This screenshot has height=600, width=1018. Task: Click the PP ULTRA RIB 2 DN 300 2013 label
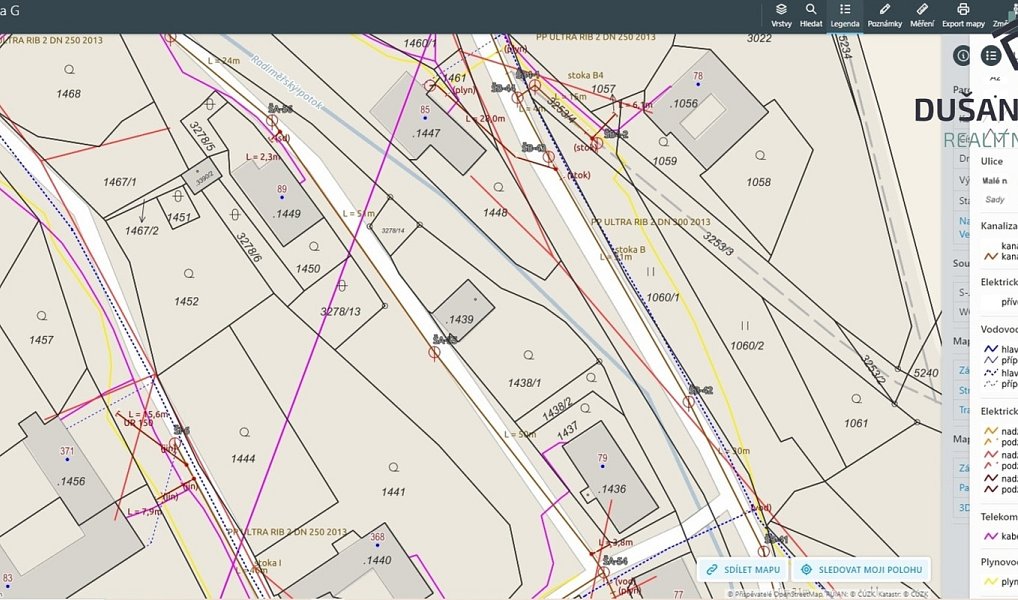[x=651, y=222]
